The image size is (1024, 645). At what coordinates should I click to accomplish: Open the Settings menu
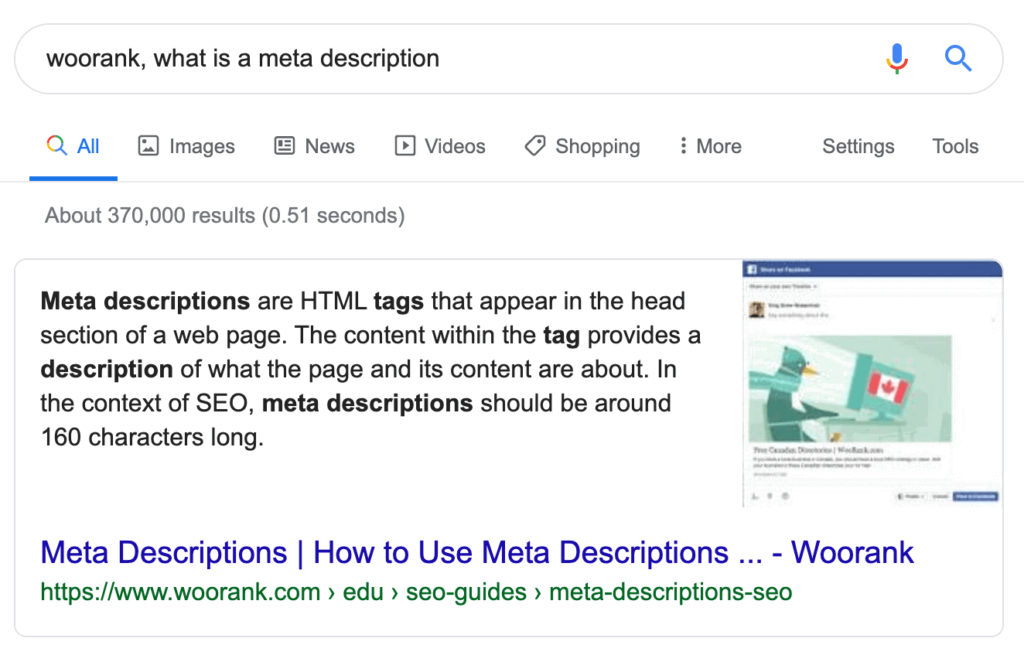click(x=858, y=146)
